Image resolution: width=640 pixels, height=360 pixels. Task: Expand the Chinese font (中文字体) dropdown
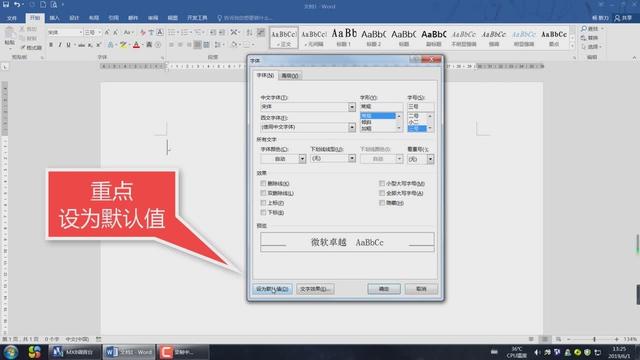(352, 107)
